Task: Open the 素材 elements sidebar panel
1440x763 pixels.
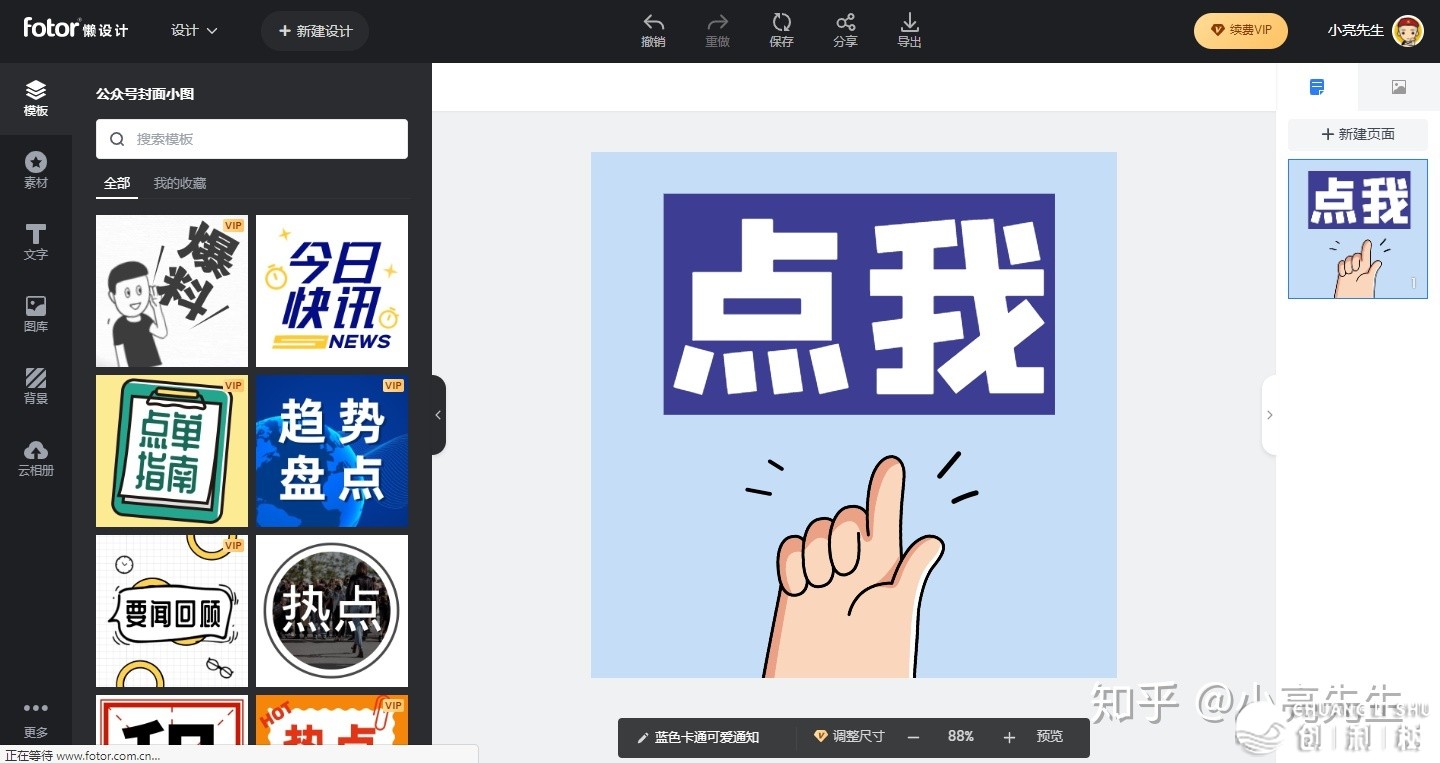Action: pyautogui.click(x=36, y=171)
